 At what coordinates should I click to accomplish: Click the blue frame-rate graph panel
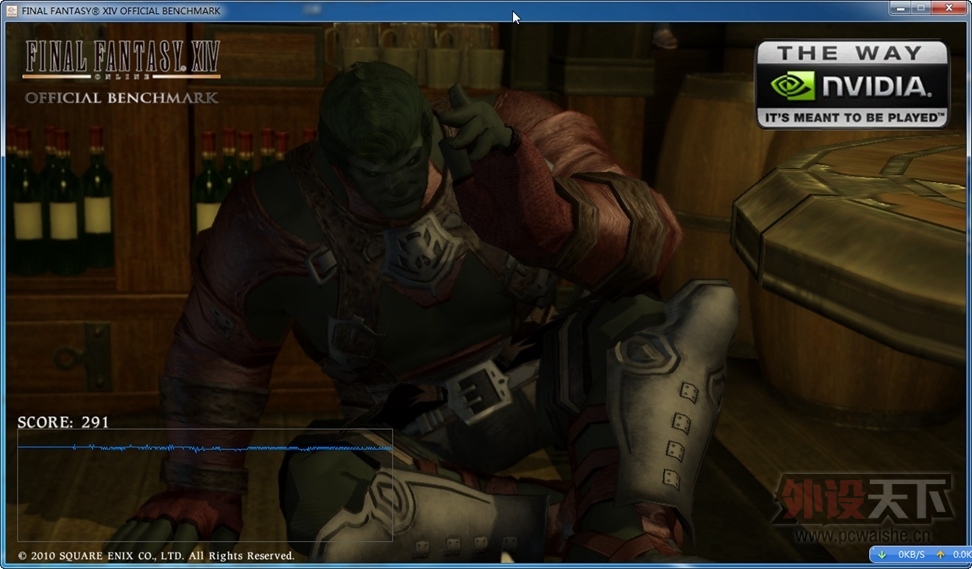(205, 485)
